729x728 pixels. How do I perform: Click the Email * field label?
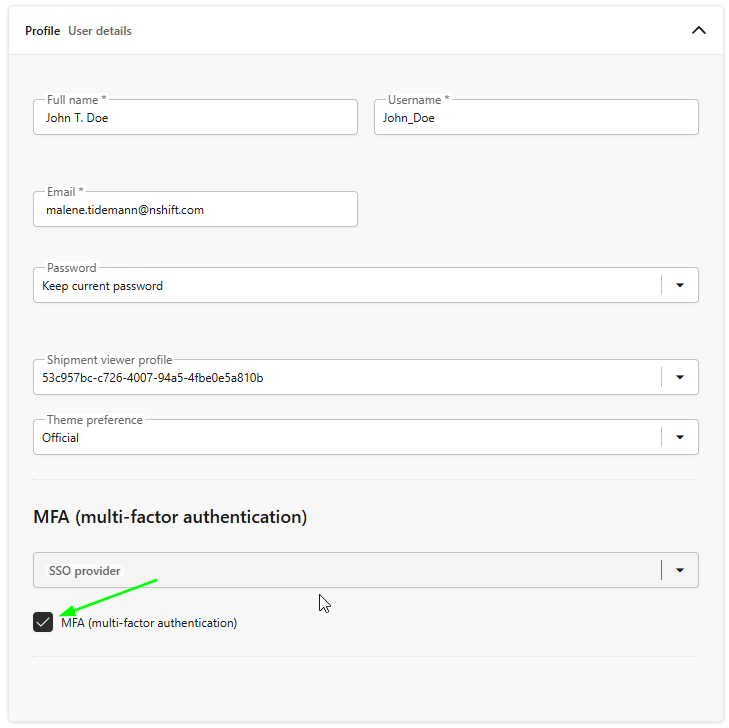click(x=65, y=192)
